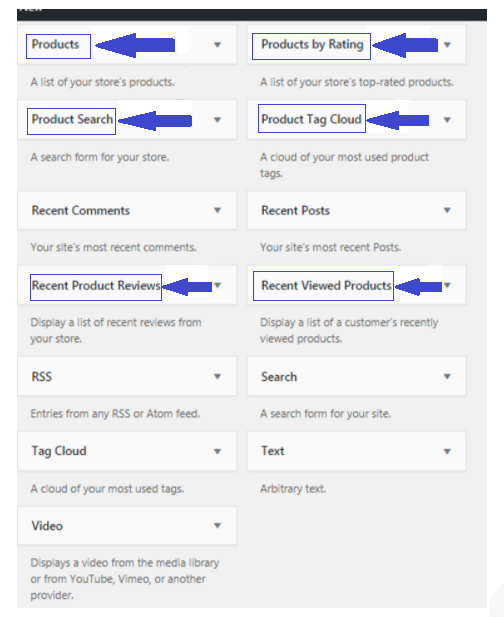Click the Product Search widget title

click(x=72, y=119)
